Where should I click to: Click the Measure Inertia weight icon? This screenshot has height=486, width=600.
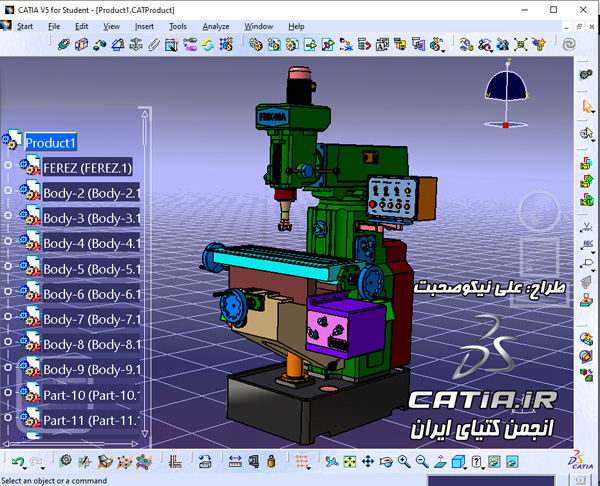(x=271, y=462)
